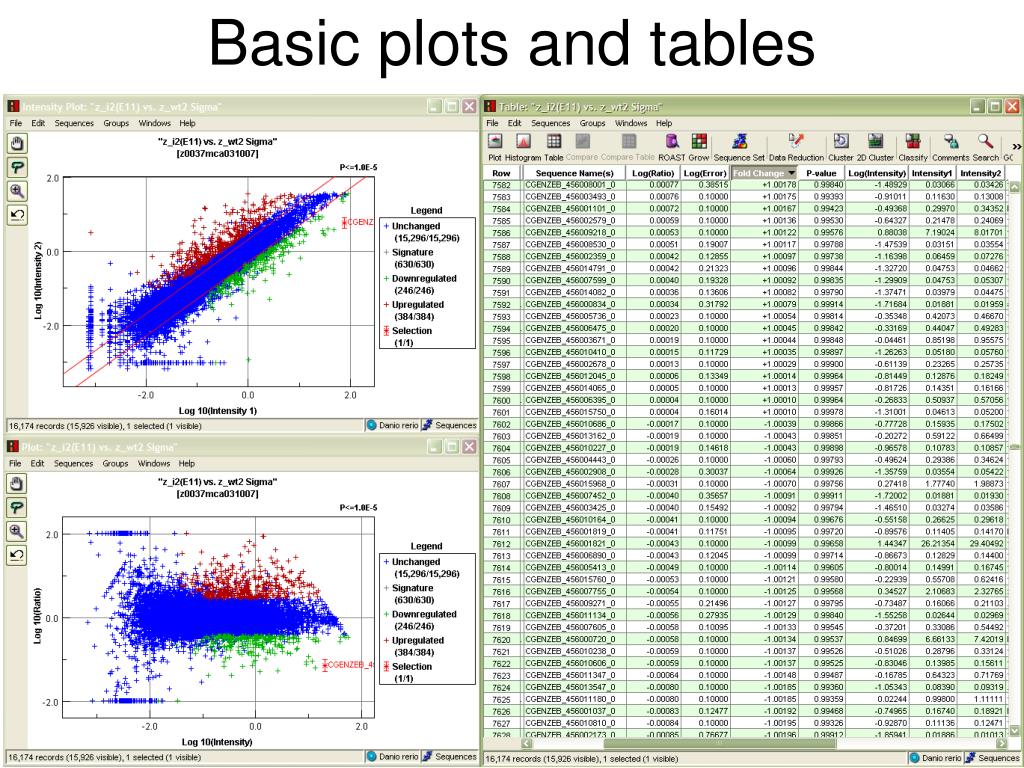Open Windows menu in the lower Plot window
The height and width of the screenshot is (768, 1024).
point(153,463)
